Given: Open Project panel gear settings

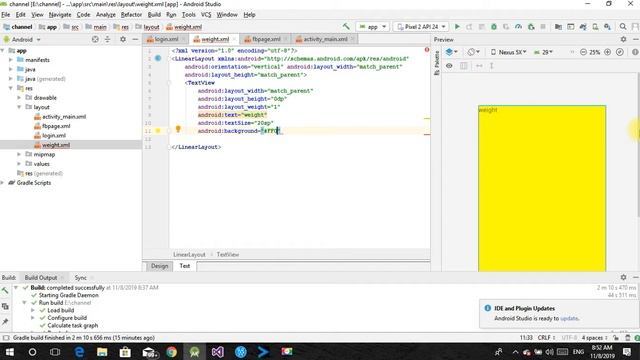Looking at the screenshot, I should tap(123, 39).
